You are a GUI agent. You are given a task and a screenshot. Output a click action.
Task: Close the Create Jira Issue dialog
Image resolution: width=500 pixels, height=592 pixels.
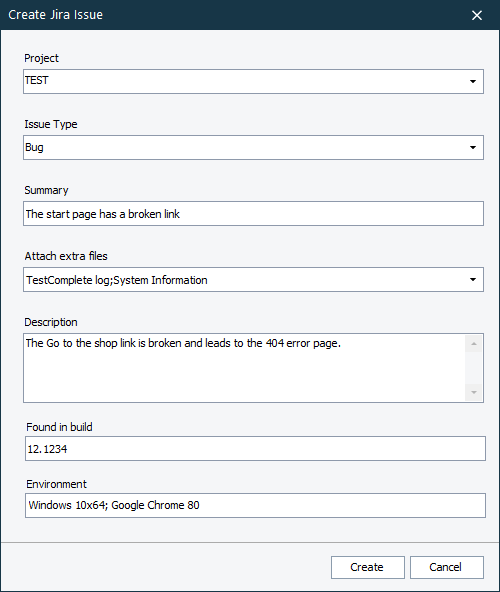click(477, 15)
